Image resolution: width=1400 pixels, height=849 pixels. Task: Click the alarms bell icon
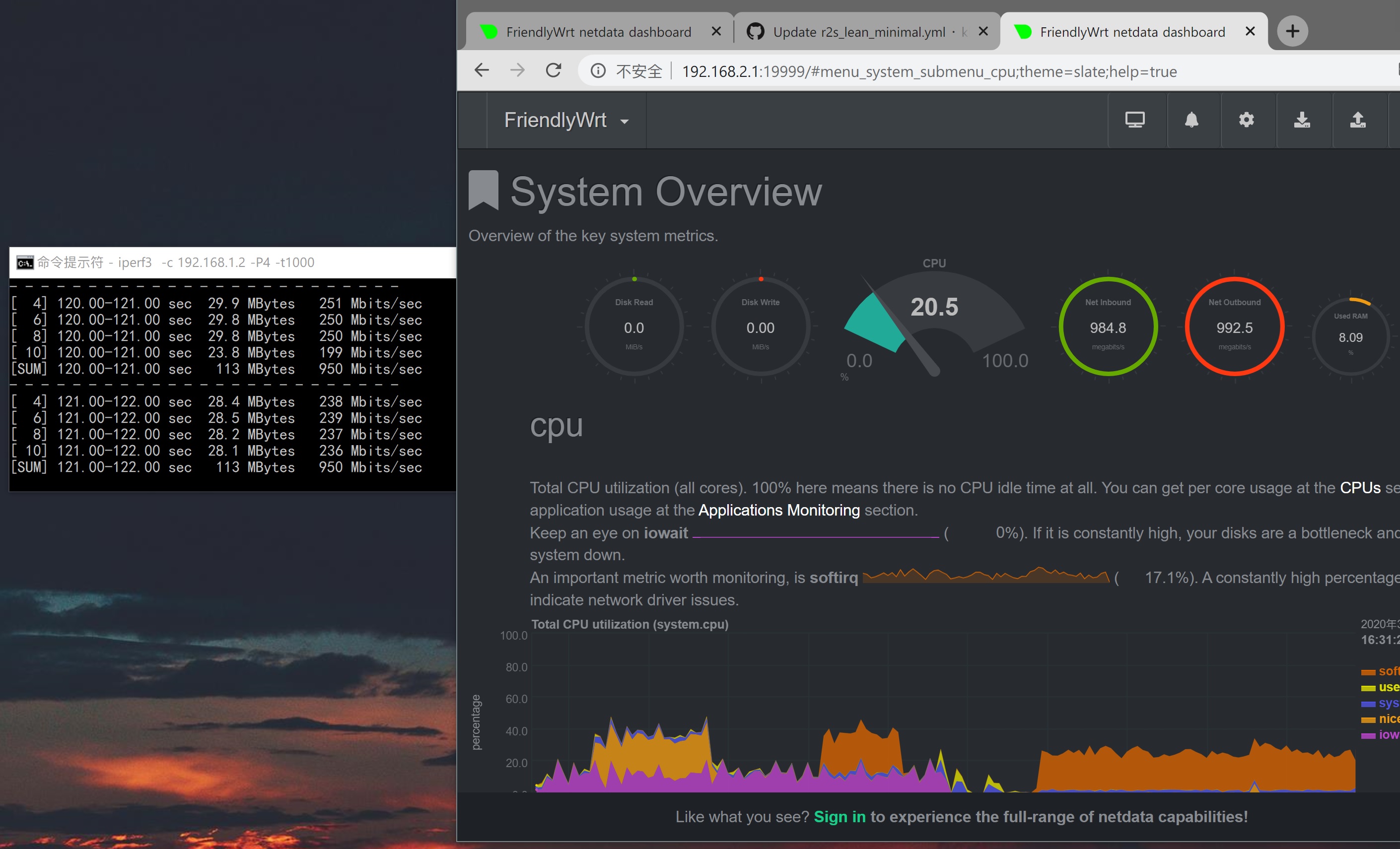pos(1191,120)
